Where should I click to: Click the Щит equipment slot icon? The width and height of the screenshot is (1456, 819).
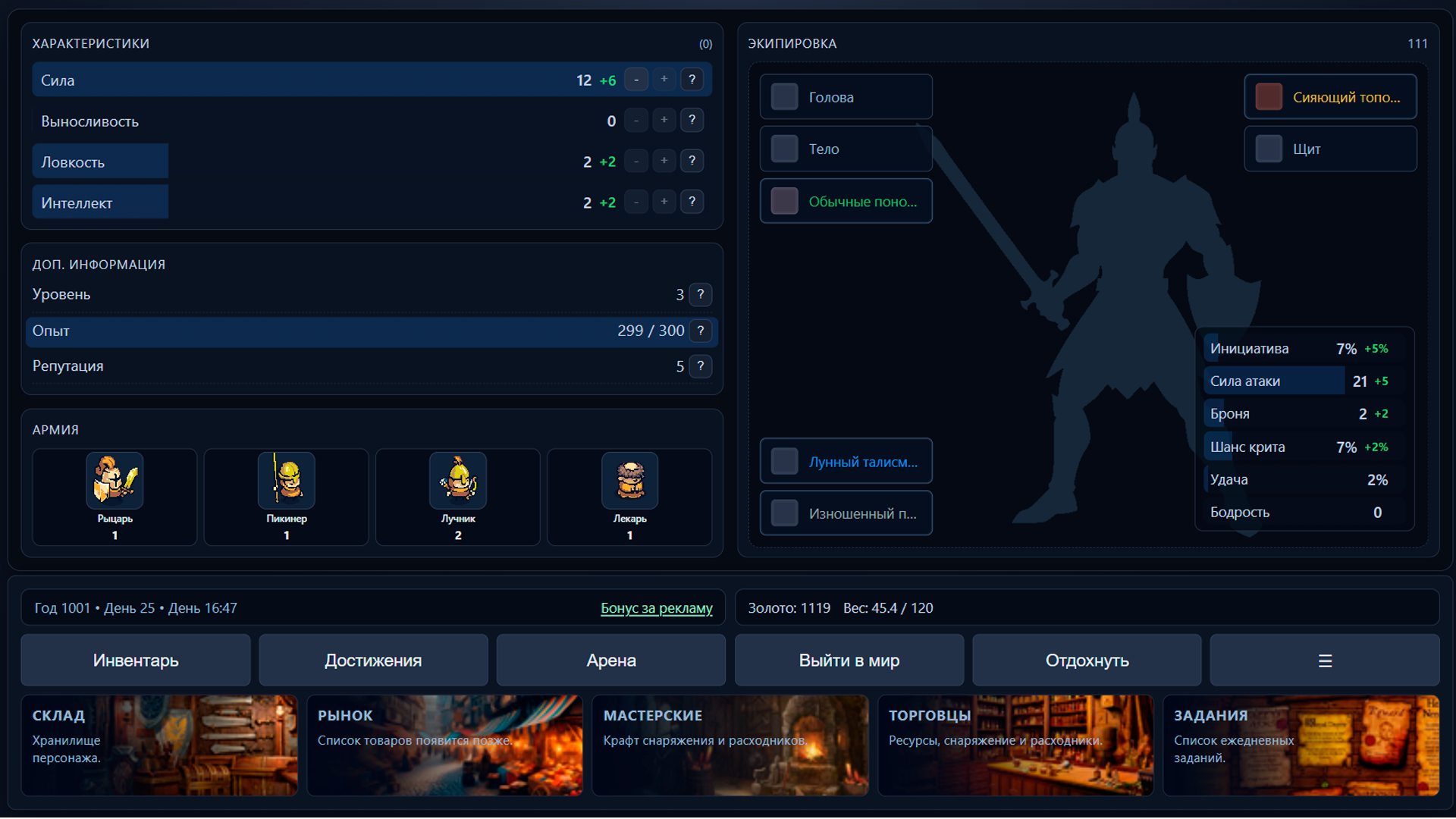(1267, 149)
